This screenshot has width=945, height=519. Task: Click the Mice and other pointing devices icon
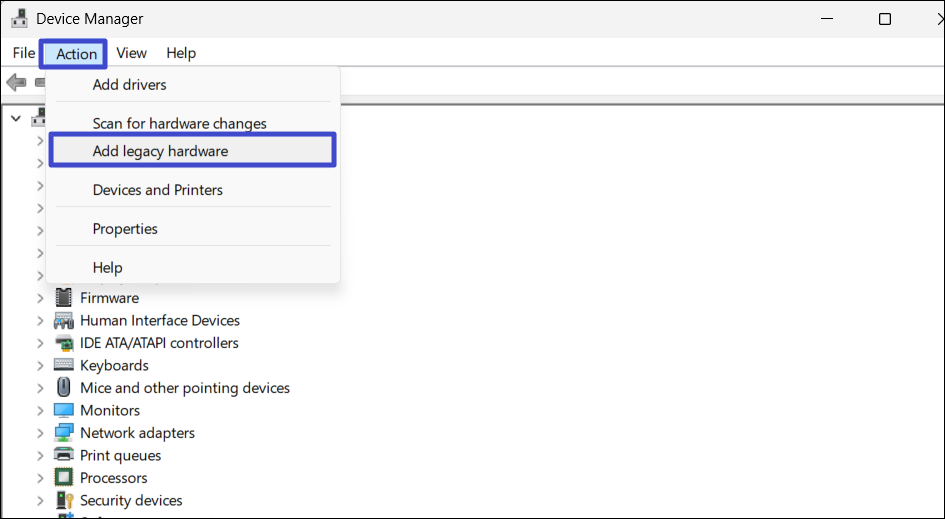coord(64,388)
